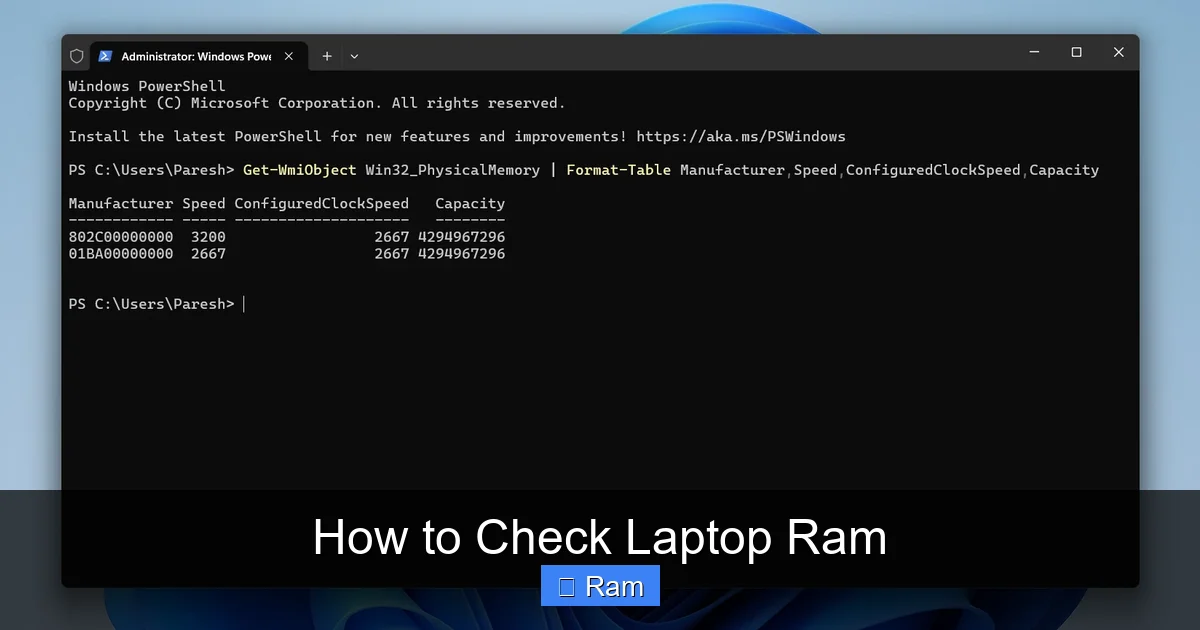
Task: Click the Get-WmiObject command text
Action: (299, 170)
